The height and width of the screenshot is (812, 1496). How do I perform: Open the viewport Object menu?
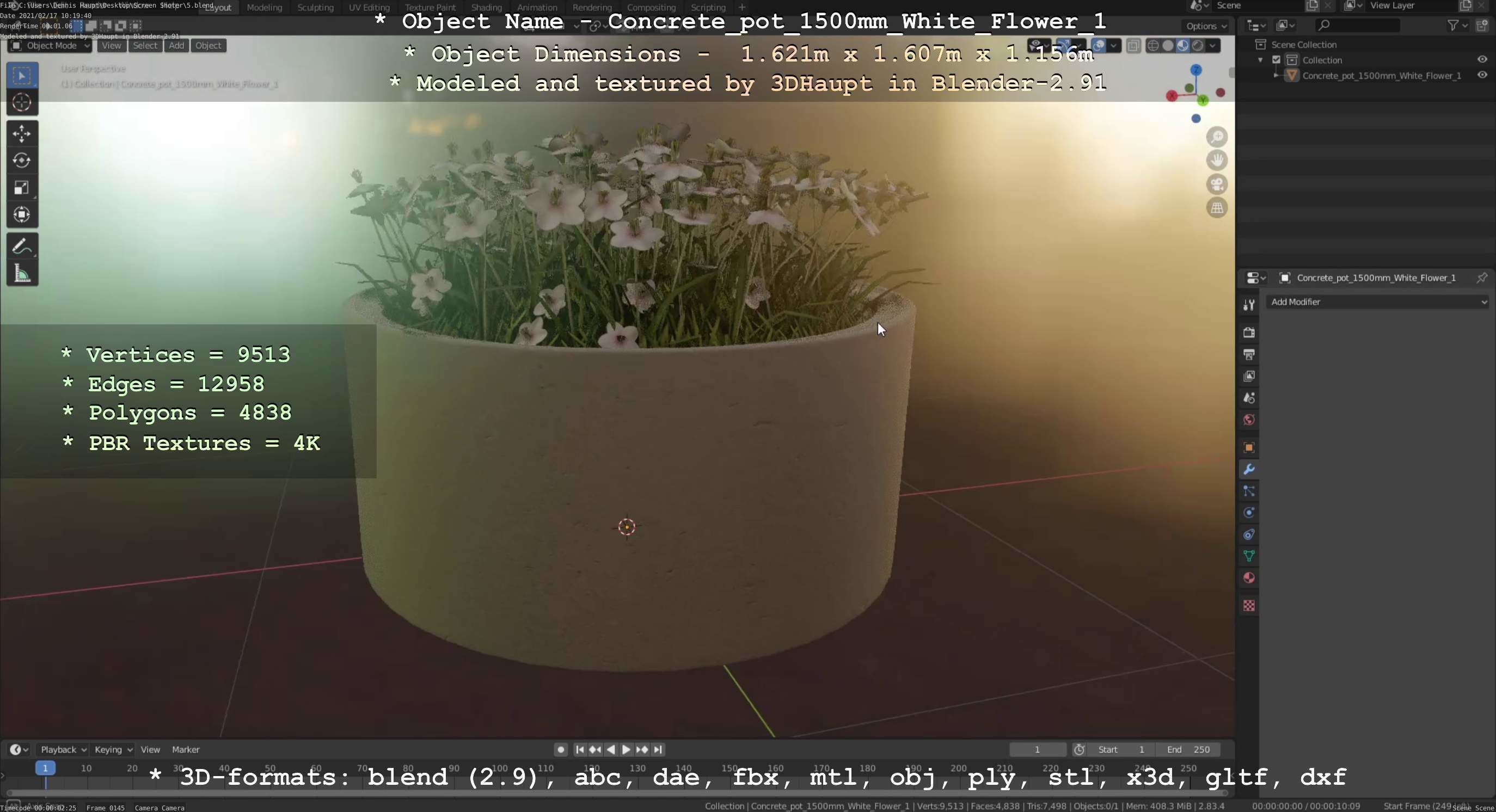(208, 46)
